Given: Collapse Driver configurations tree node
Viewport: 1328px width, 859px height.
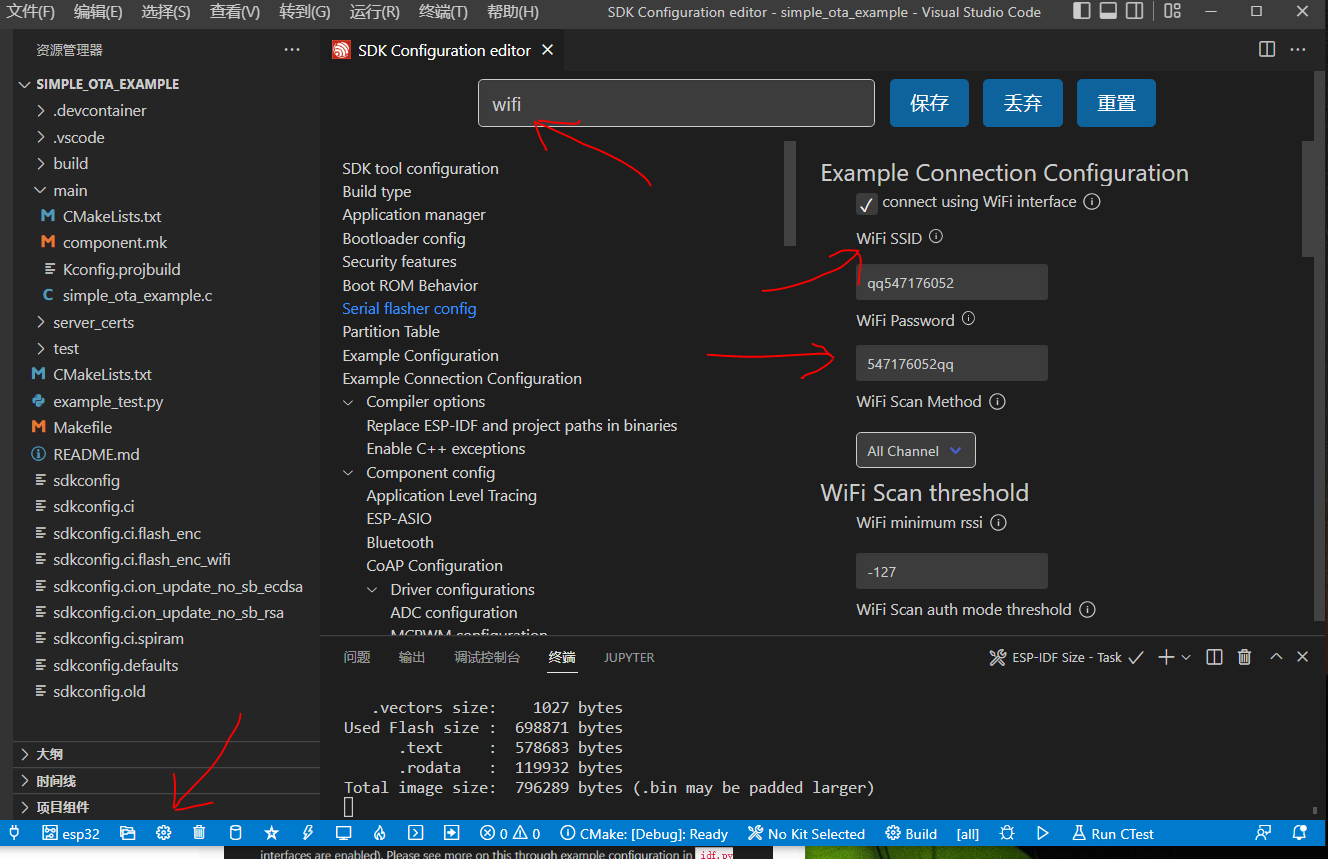Looking at the screenshot, I should click(x=372, y=590).
